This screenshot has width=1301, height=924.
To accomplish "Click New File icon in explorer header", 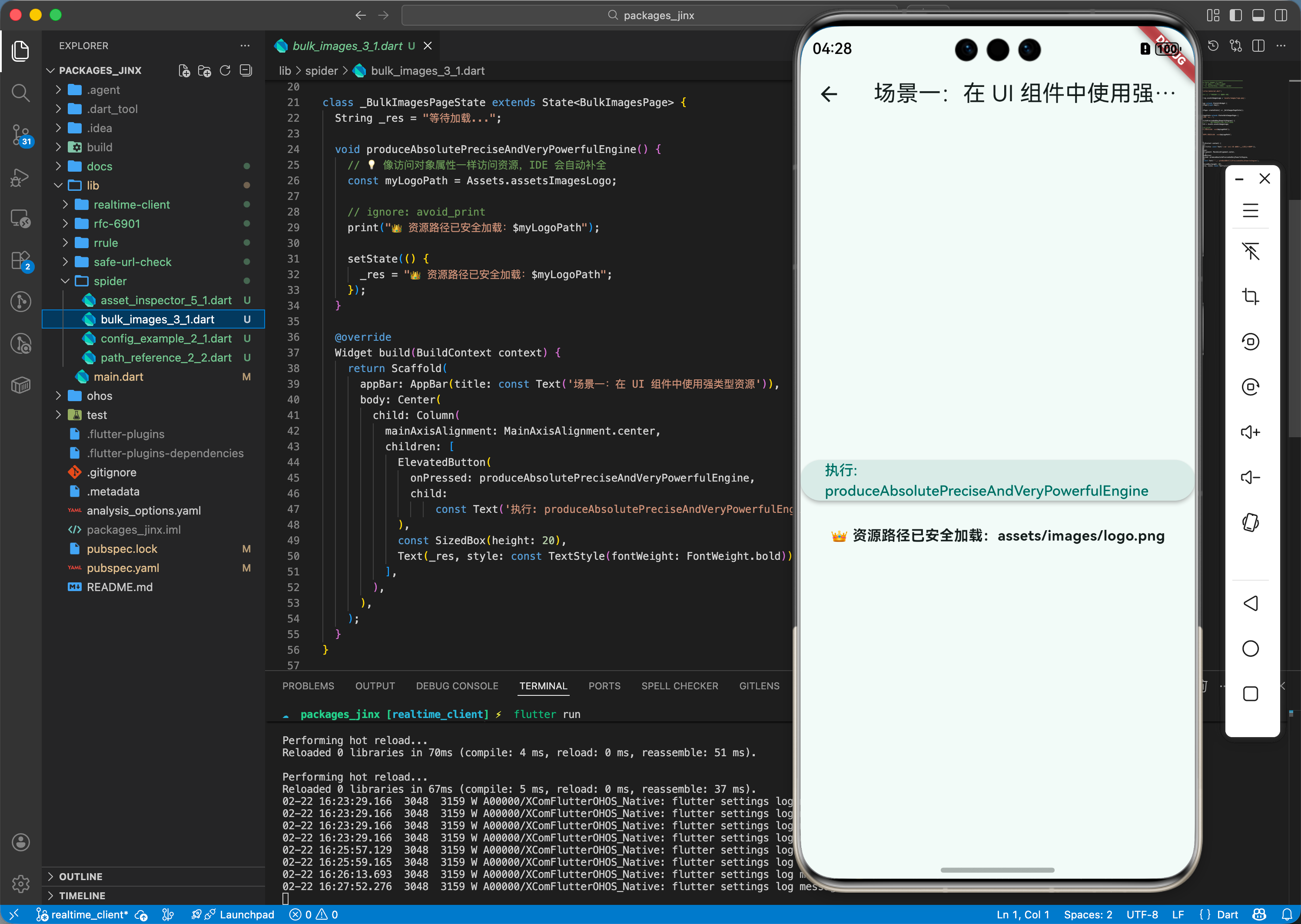I will point(184,70).
